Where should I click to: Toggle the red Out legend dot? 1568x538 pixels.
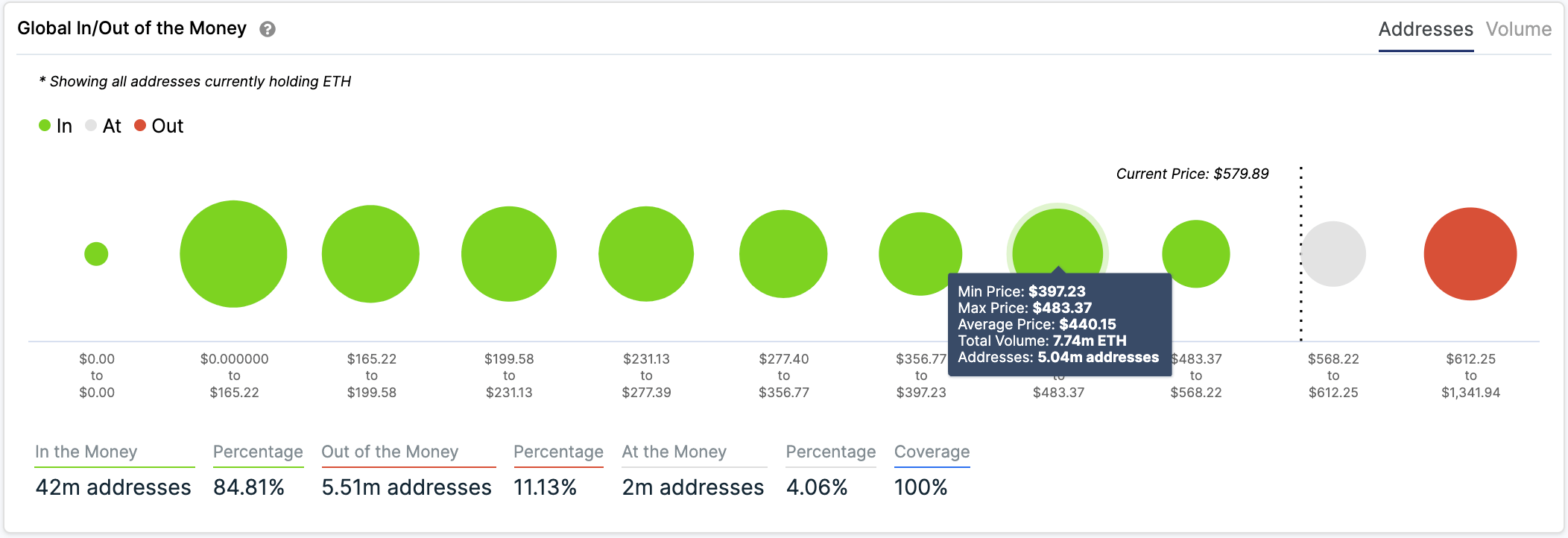click(x=140, y=125)
